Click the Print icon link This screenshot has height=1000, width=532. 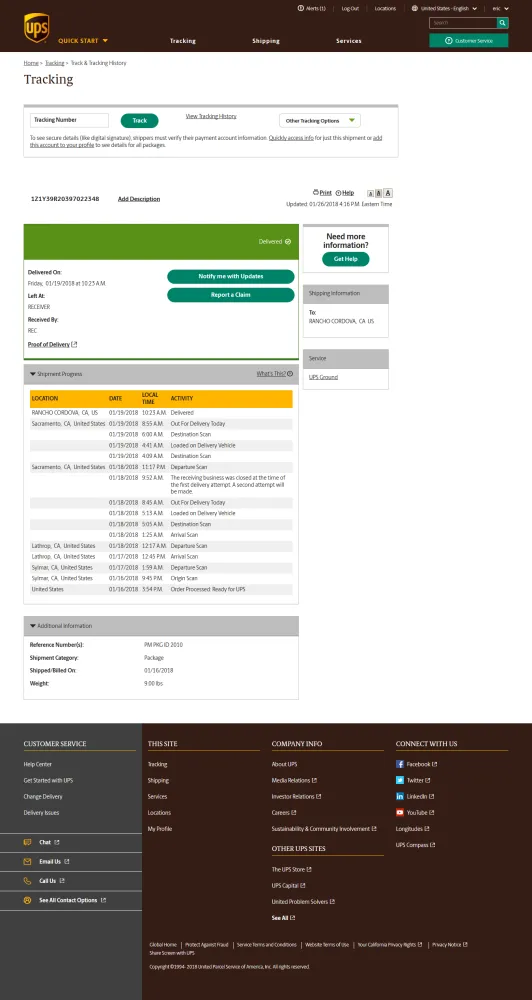pyautogui.click(x=322, y=193)
